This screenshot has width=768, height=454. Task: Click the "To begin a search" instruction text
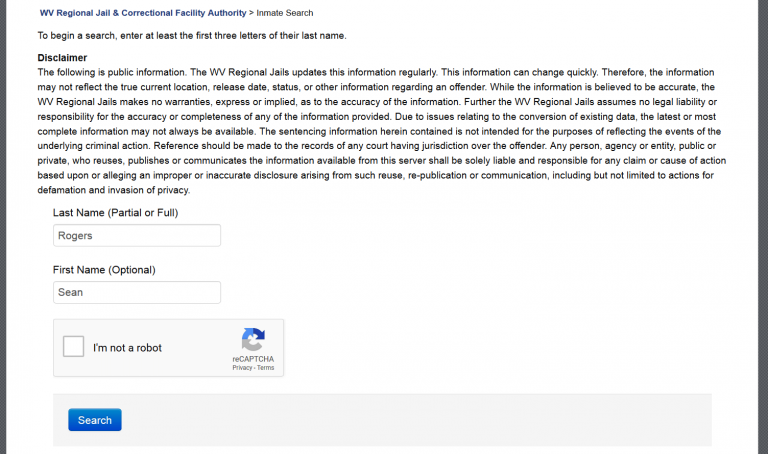click(192, 36)
